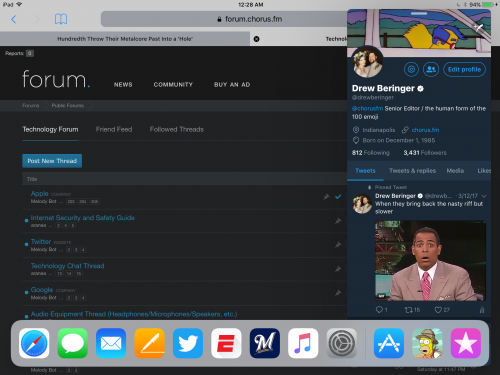The height and width of the screenshot is (375, 500).
Task: Open the iTunes Store star app
Action: [466, 343]
